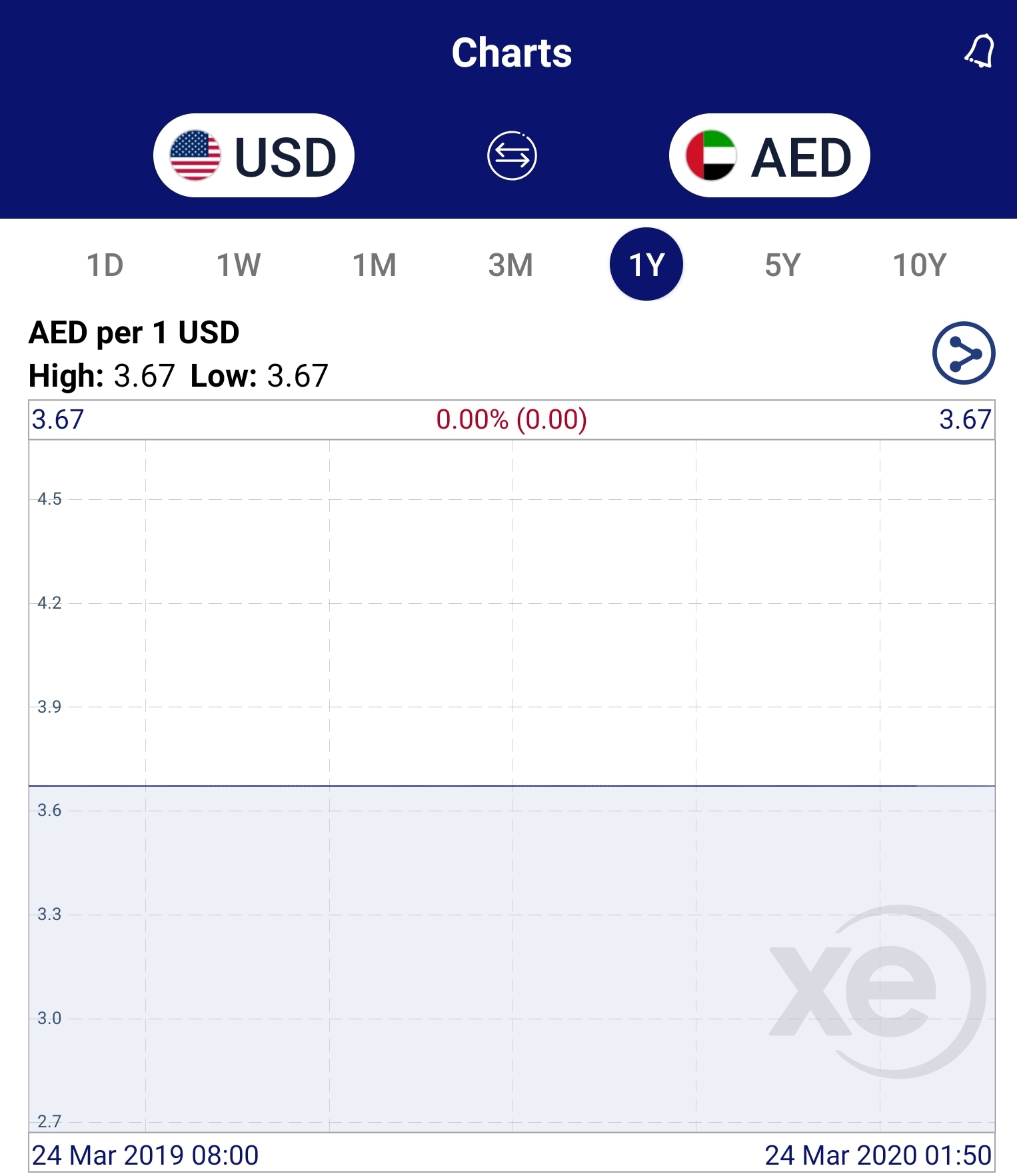Switch to the 1M range
The height and width of the screenshot is (1176, 1017).
375,265
